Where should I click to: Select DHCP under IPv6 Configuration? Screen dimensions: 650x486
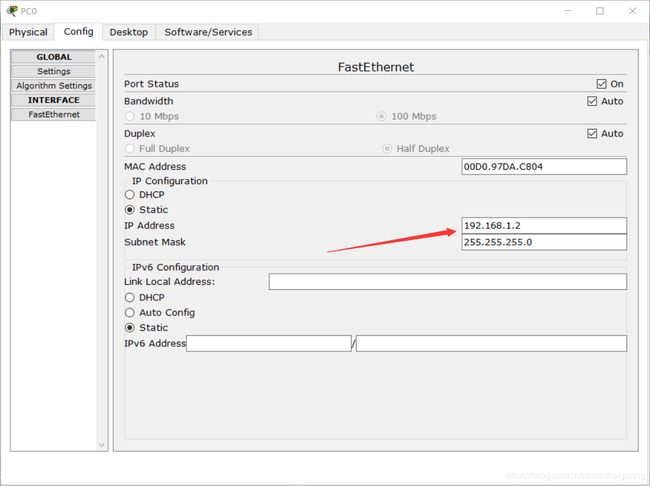(x=130, y=298)
